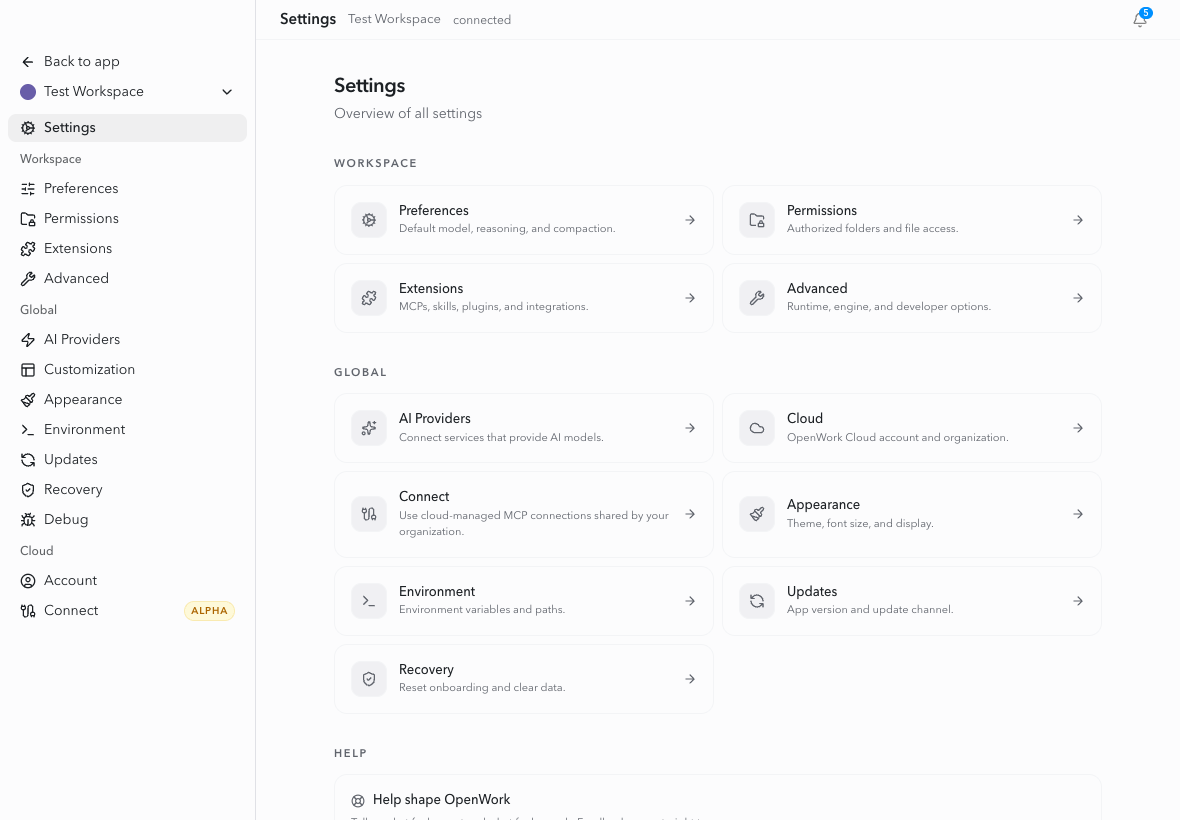1180x820 pixels.
Task: Open the Cloud card title
Action: [804, 419]
